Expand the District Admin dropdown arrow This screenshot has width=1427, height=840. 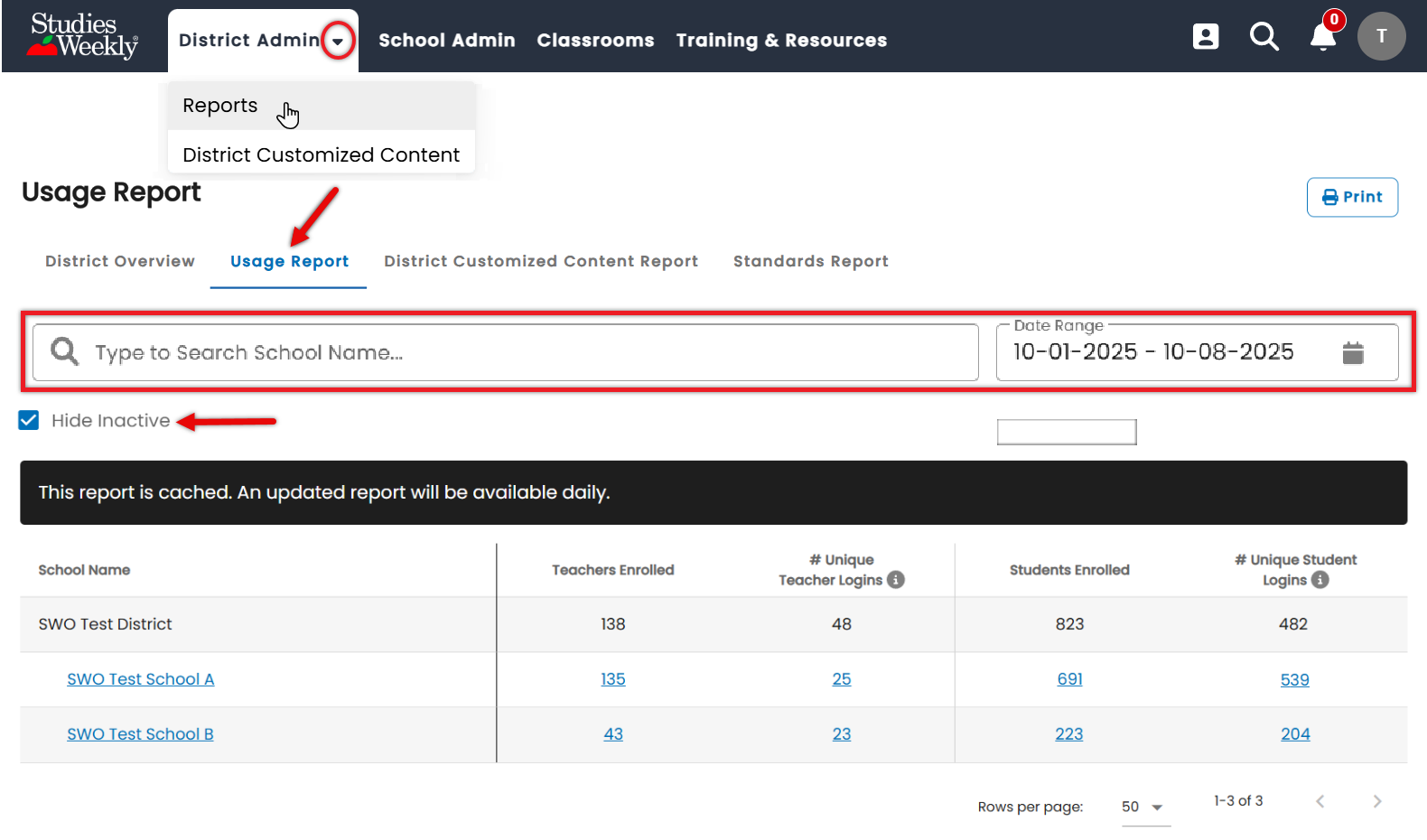pos(338,41)
